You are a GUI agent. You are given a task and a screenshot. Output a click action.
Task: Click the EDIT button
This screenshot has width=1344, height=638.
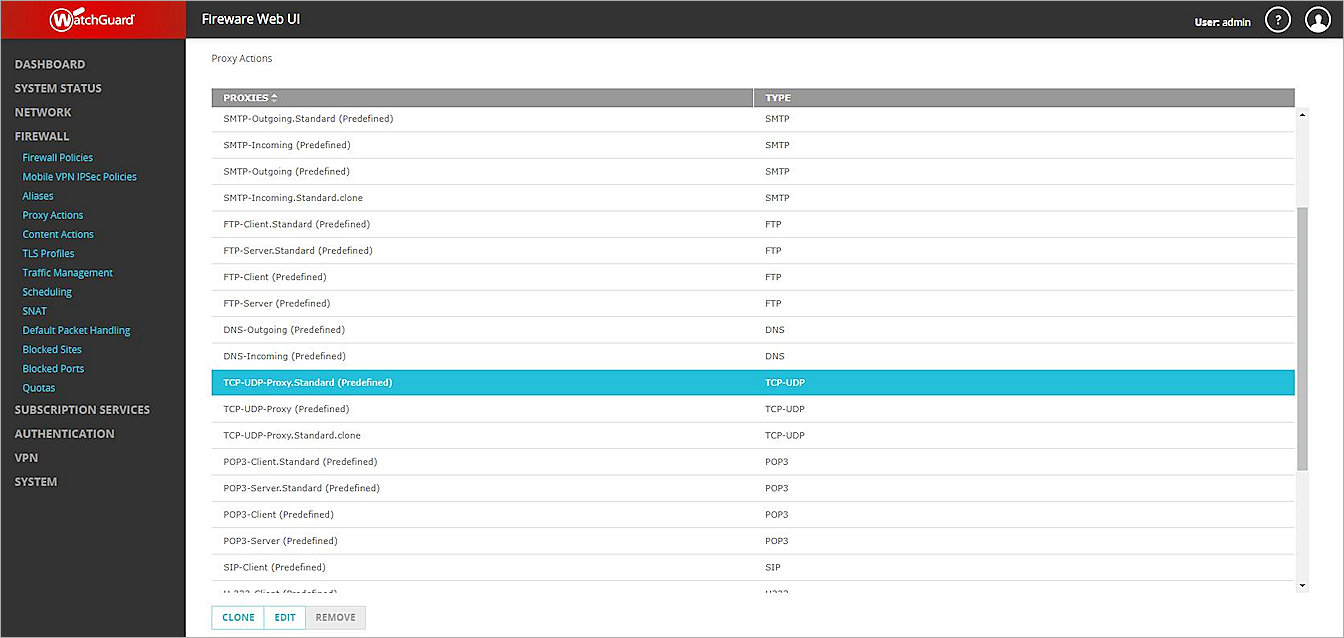coord(285,617)
